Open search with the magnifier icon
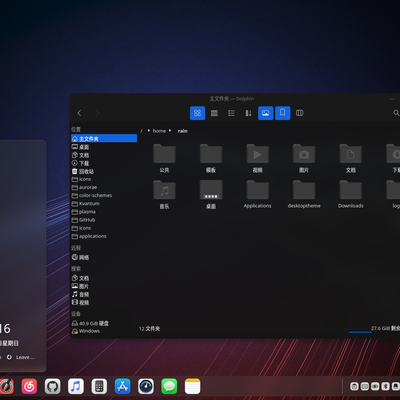This screenshot has width=400, height=400. tap(396, 113)
